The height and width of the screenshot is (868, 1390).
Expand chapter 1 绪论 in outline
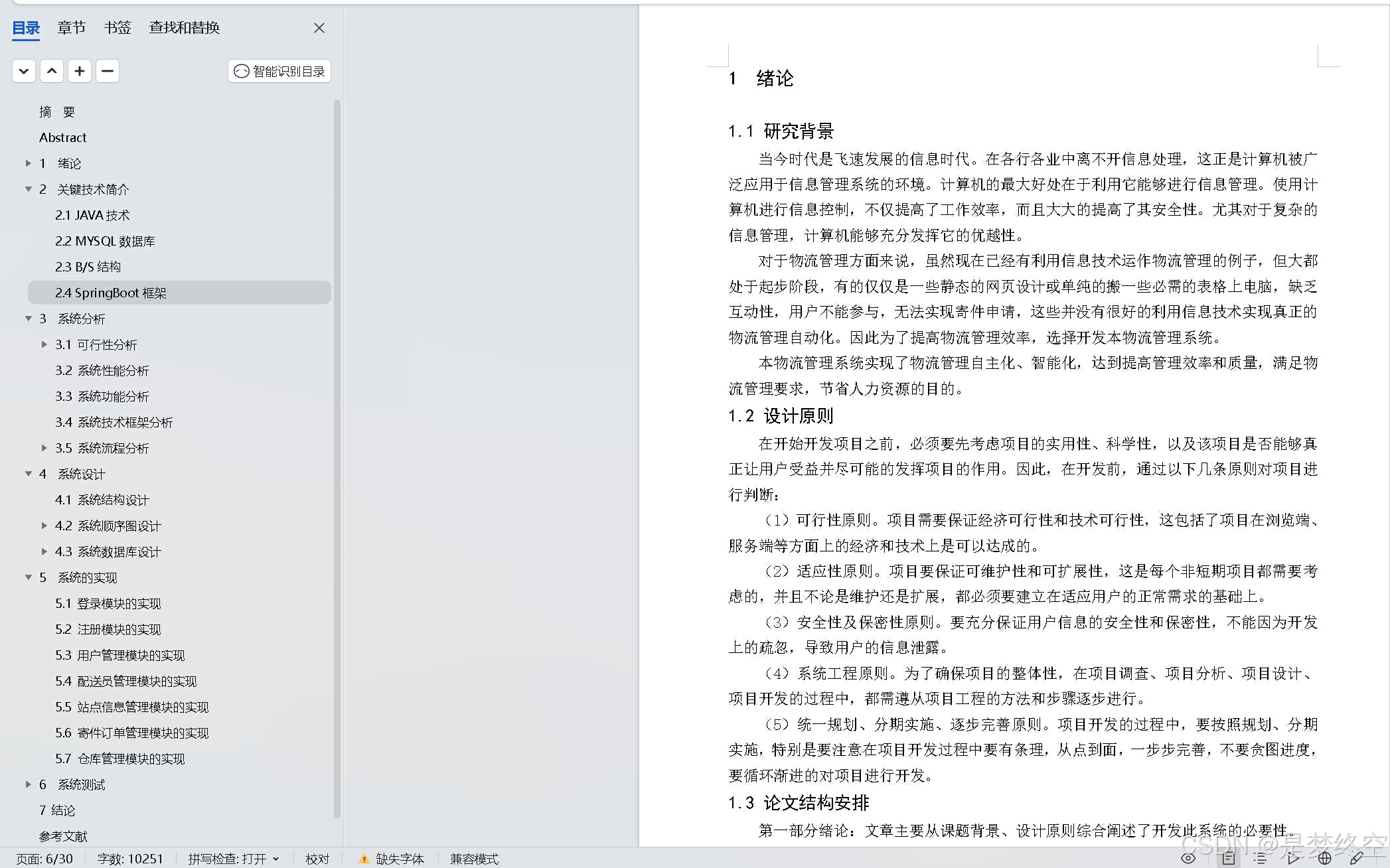coord(29,163)
